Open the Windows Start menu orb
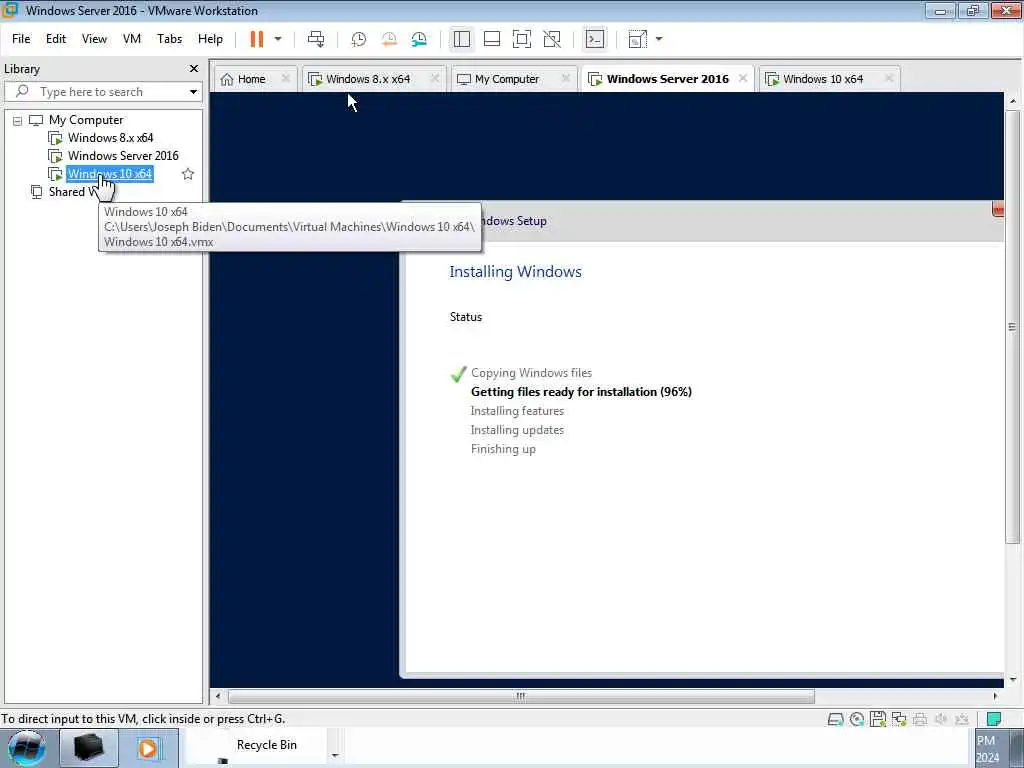Image resolution: width=1024 pixels, height=768 pixels. [x=26, y=748]
